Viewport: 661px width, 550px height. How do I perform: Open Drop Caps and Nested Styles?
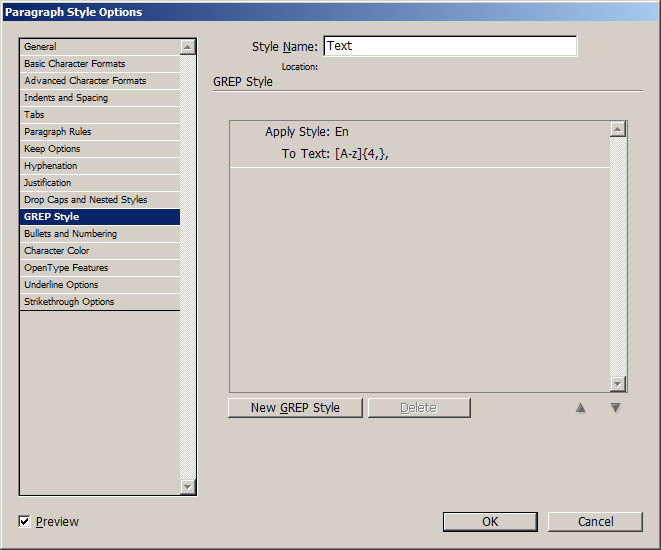100,200
